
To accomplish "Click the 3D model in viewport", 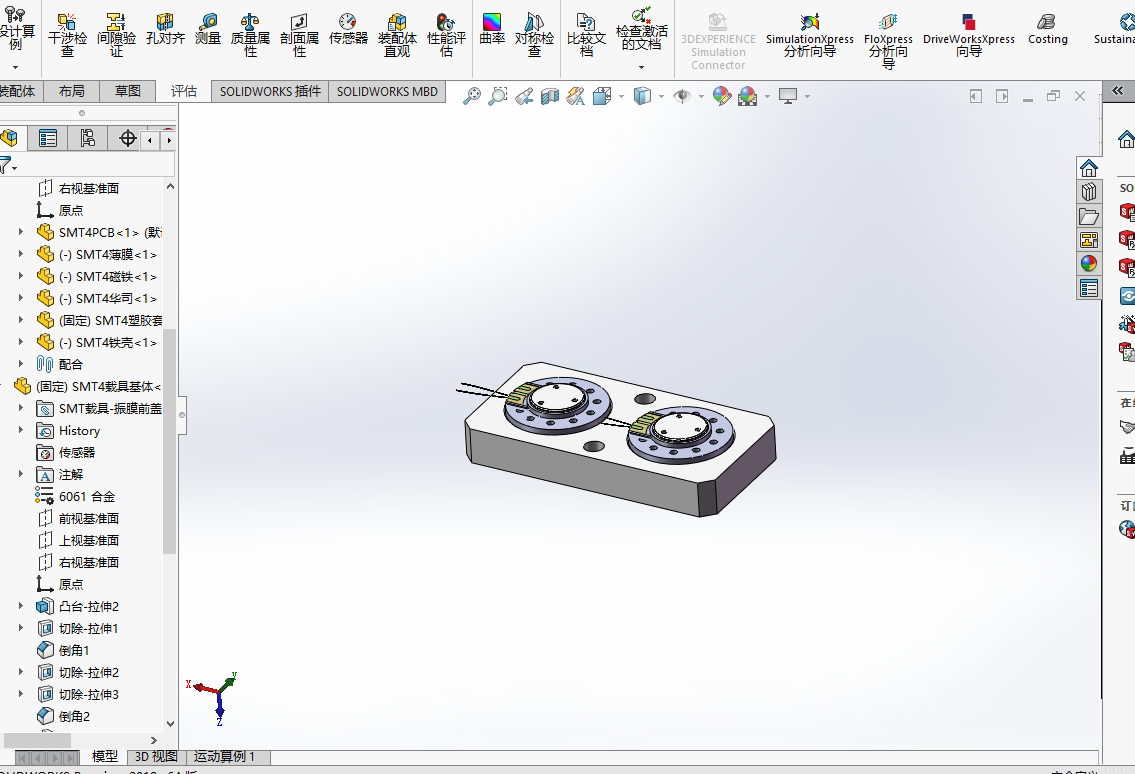I will pyautogui.click(x=620, y=439).
